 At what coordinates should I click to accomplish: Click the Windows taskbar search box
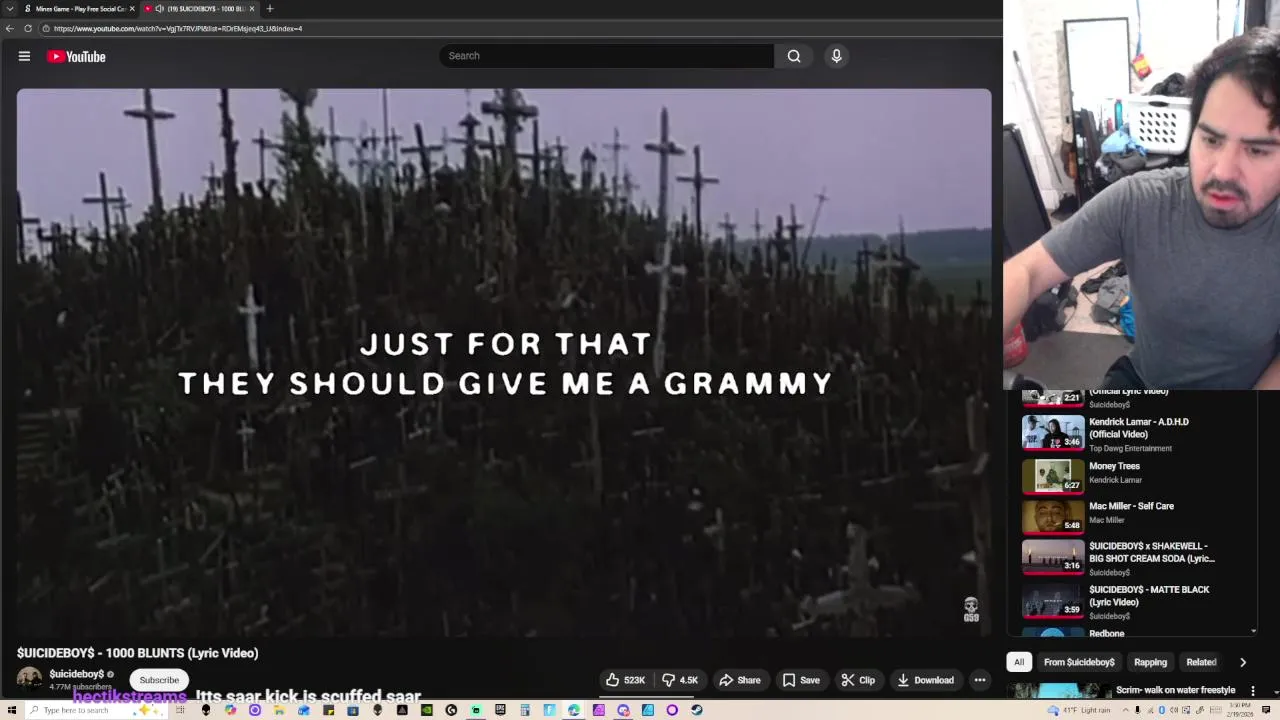95,710
